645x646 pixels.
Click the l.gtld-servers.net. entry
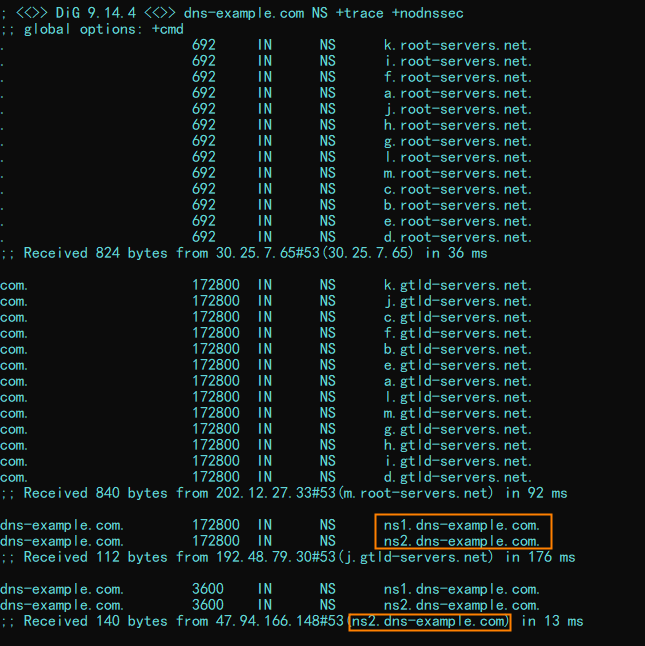click(458, 397)
